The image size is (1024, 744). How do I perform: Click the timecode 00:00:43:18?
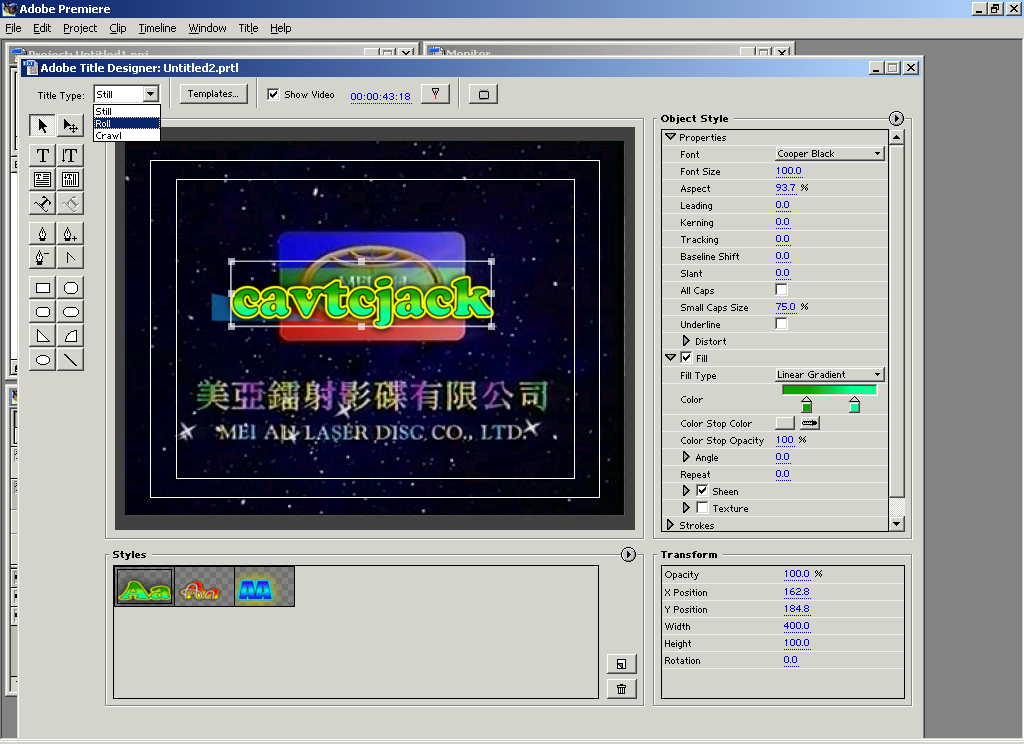380,96
